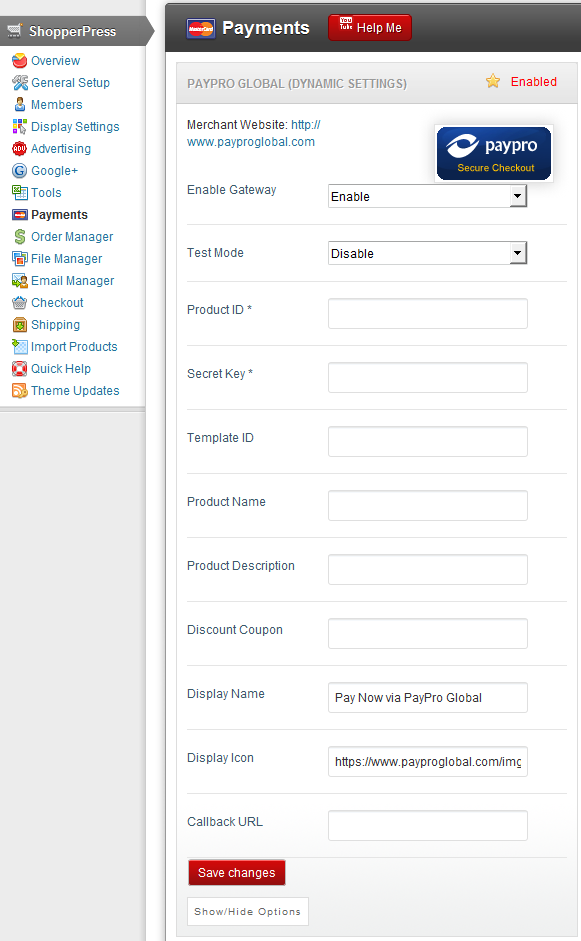This screenshot has width=581, height=941.
Task: Focus the Secret Key input field
Action: [x=427, y=377]
